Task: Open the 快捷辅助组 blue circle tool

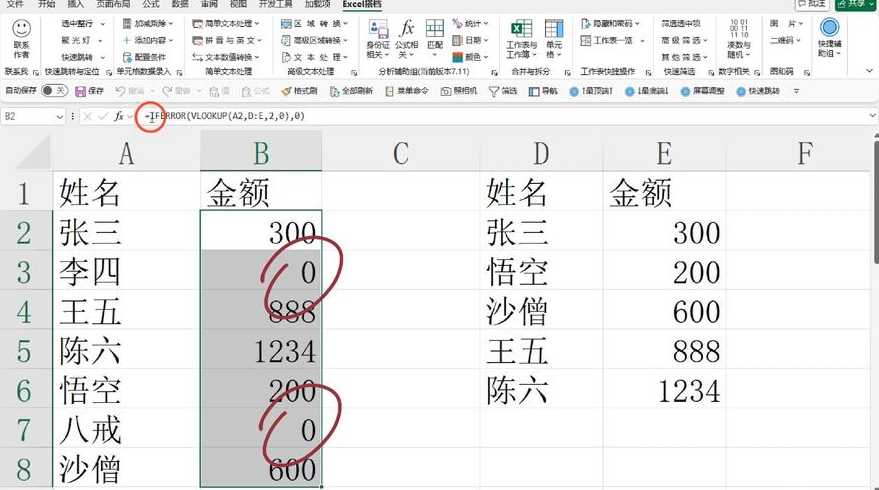Action: click(829, 37)
